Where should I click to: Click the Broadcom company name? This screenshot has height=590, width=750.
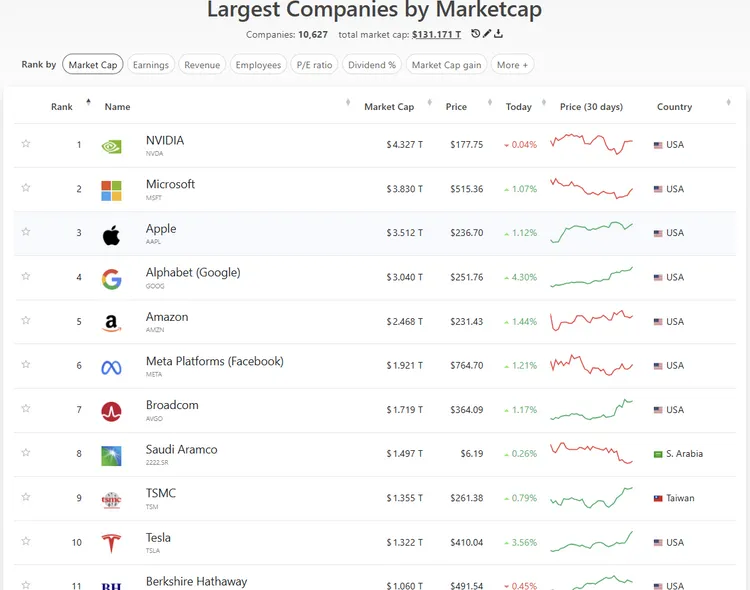click(172, 405)
